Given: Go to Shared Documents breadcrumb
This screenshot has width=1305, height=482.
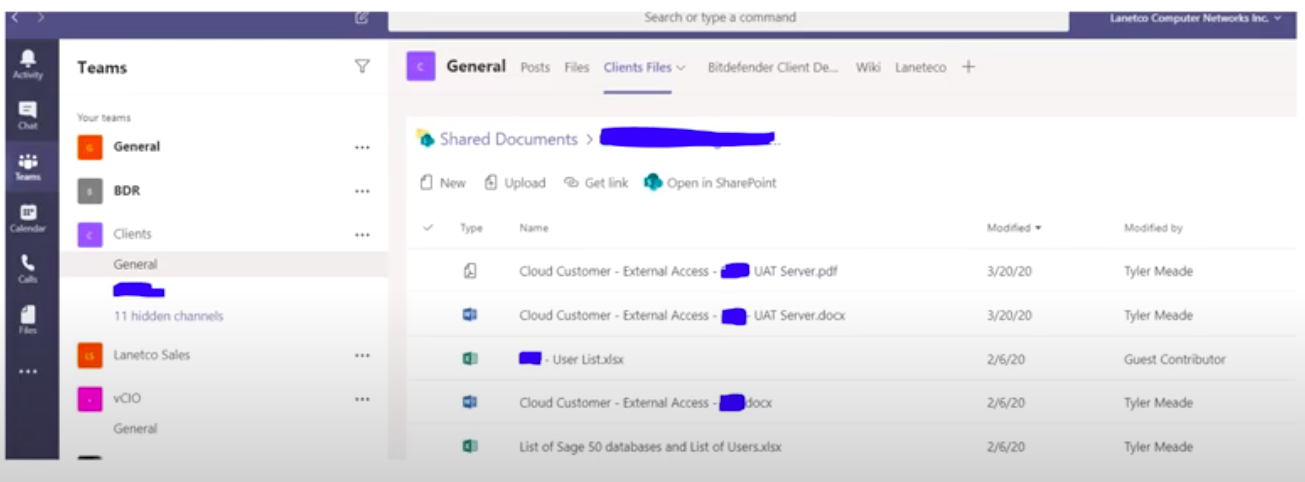Looking at the screenshot, I should (x=508, y=139).
